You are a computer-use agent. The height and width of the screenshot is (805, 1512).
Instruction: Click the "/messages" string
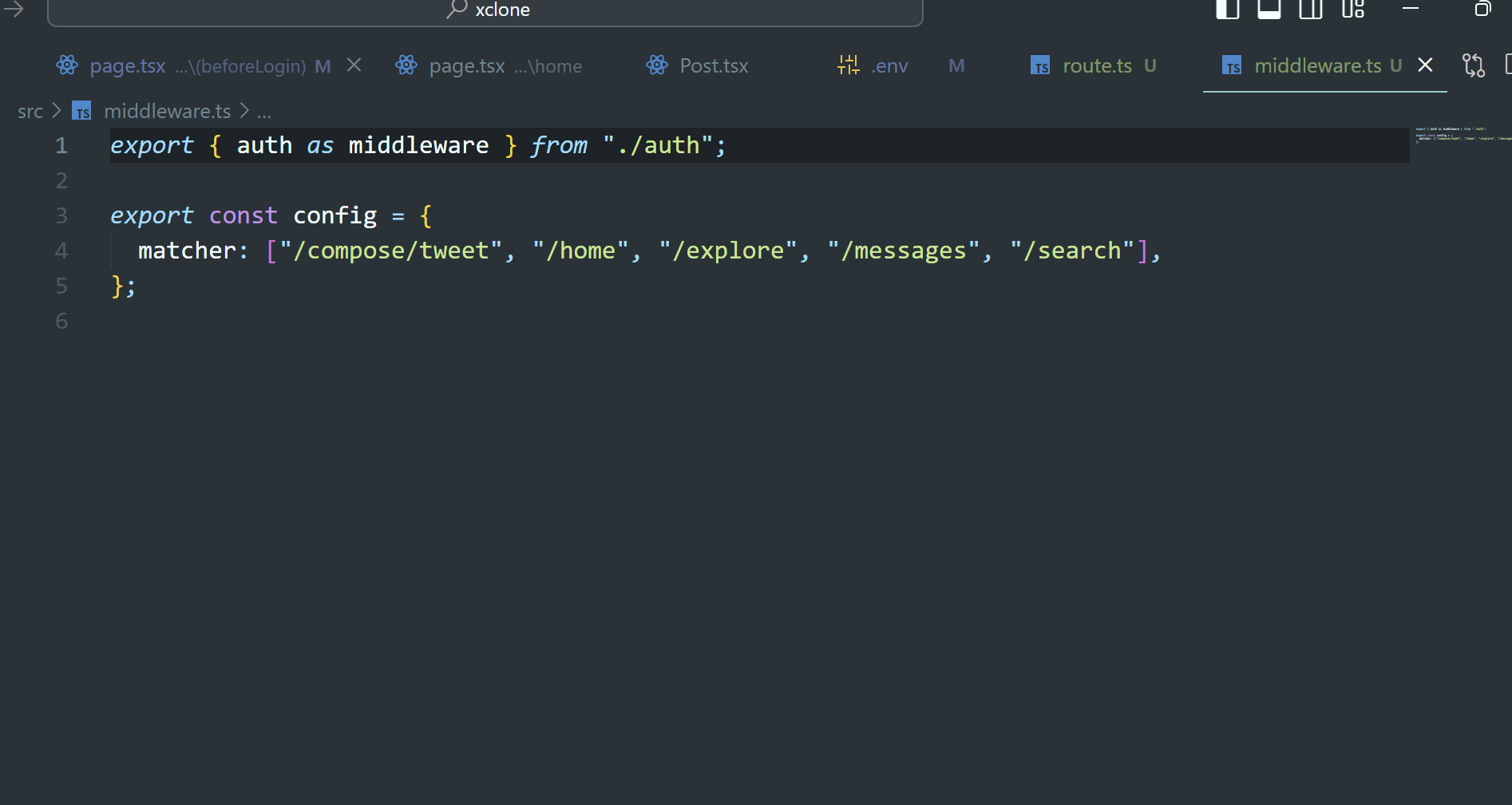904,251
